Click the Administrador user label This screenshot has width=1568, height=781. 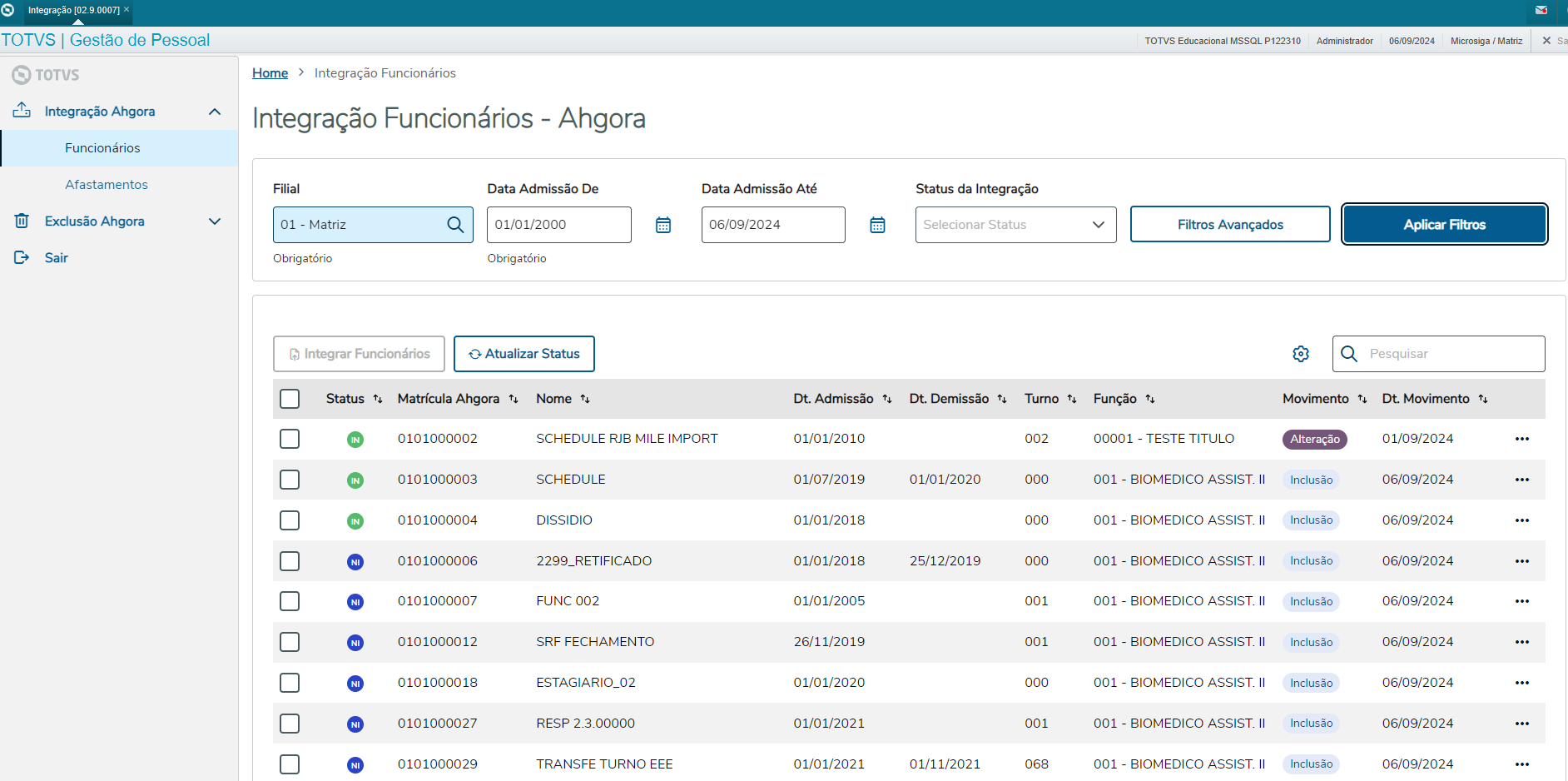[1345, 41]
